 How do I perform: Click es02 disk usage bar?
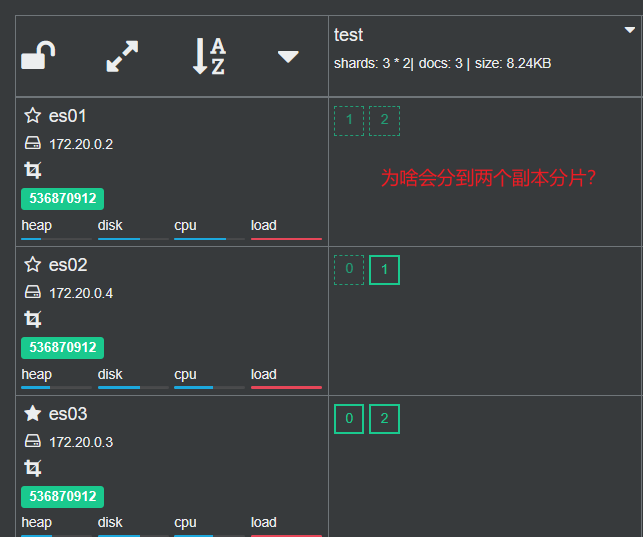[x=133, y=387]
